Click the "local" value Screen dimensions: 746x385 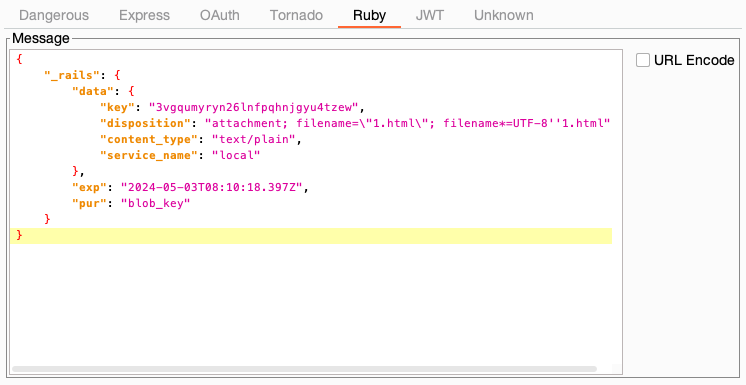click(236, 155)
